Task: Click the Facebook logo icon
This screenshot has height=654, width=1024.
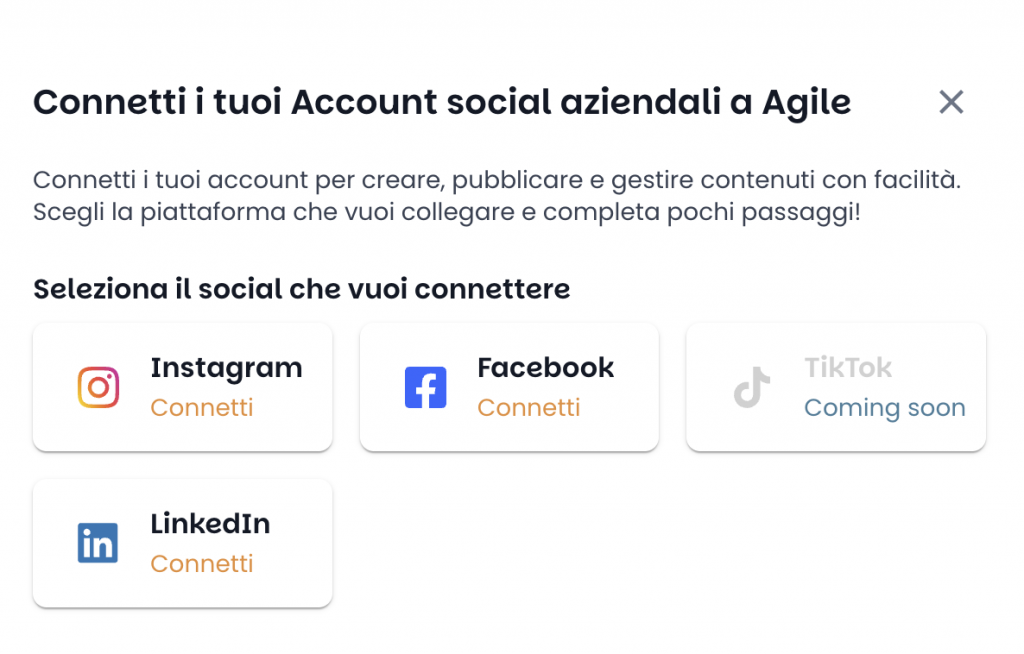Action: point(425,387)
